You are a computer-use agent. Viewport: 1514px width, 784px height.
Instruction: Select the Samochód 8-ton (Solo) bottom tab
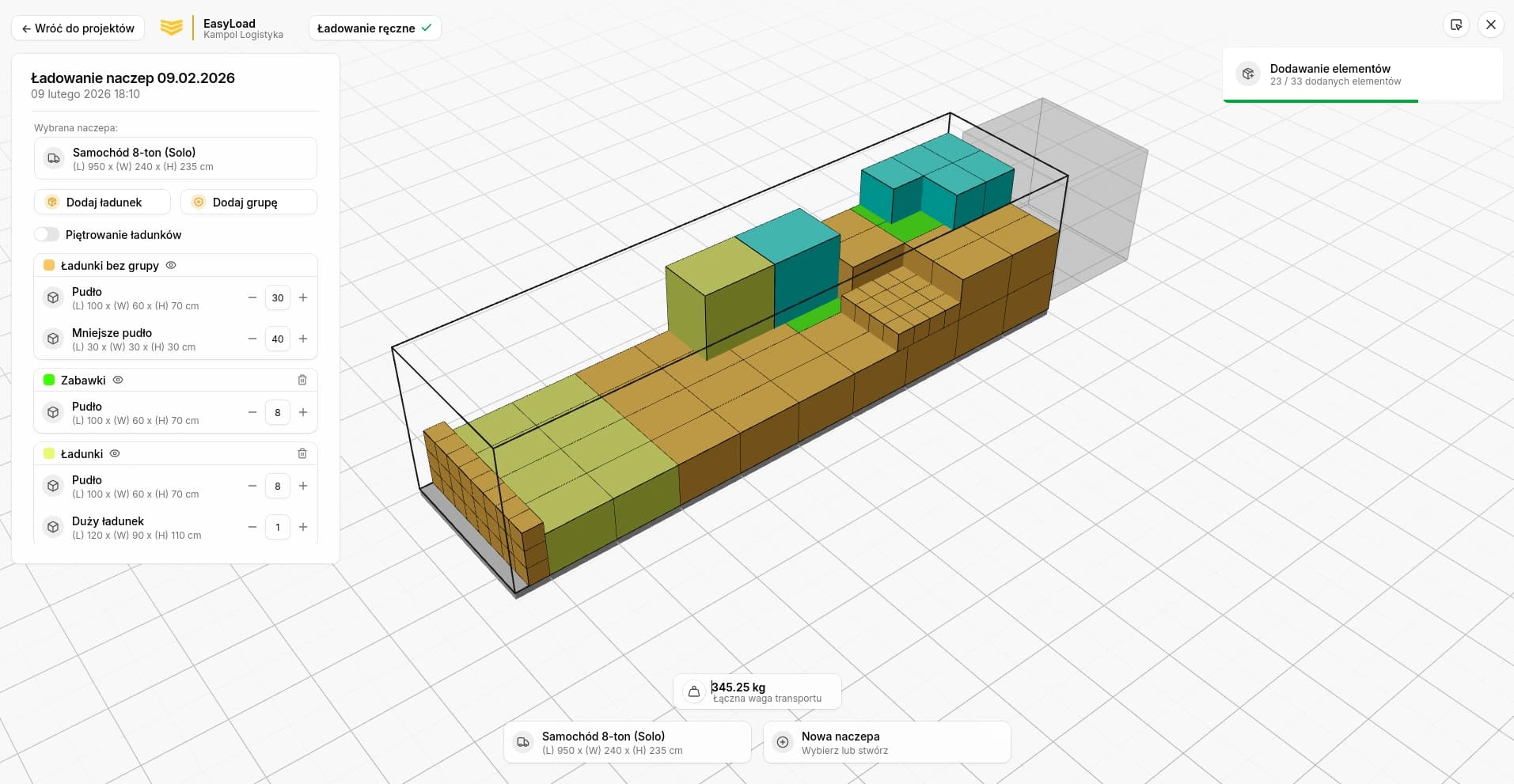point(627,742)
